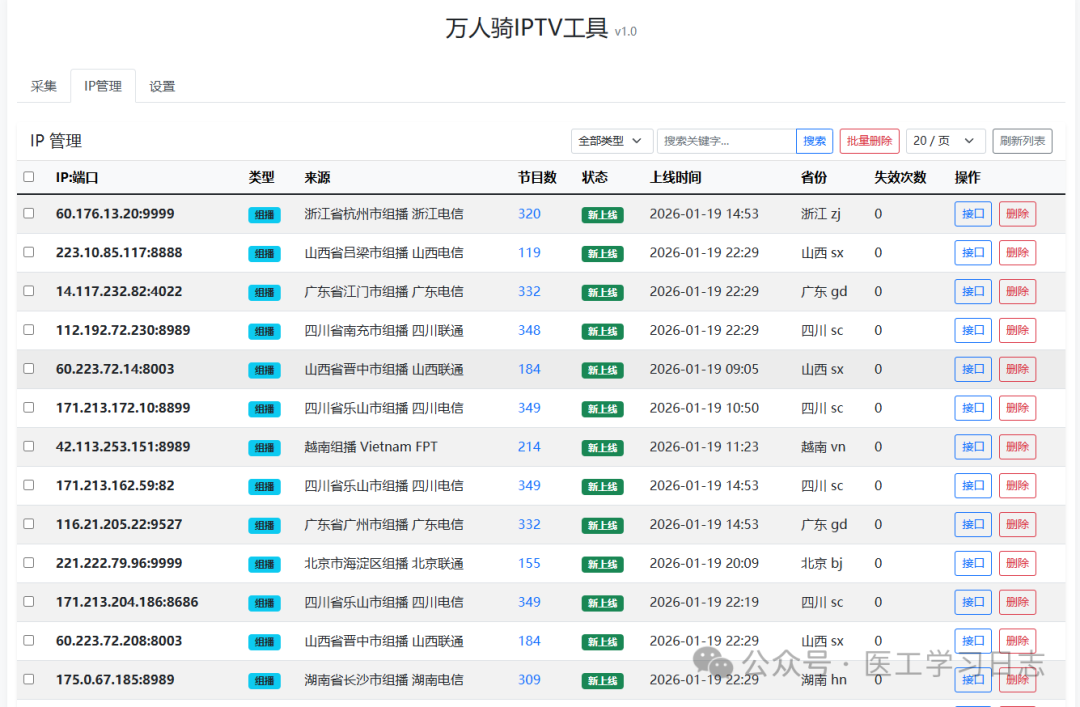Open the 设置 tab
Image resolution: width=1080 pixels, height=707 pixels.
click(x=161, y=86)
